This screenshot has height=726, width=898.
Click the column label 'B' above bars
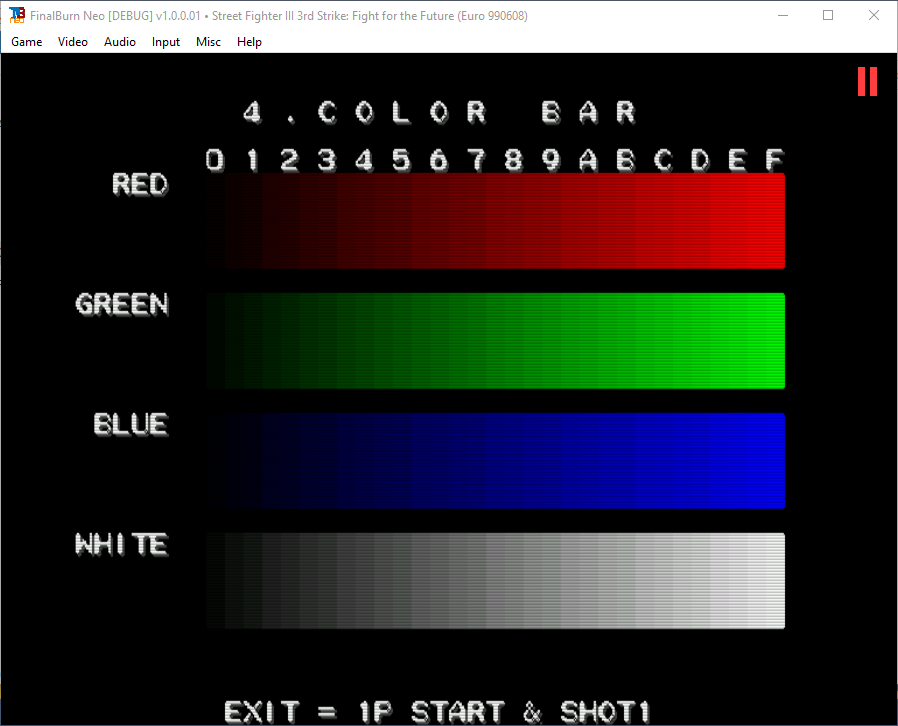[x=626, y=160]
